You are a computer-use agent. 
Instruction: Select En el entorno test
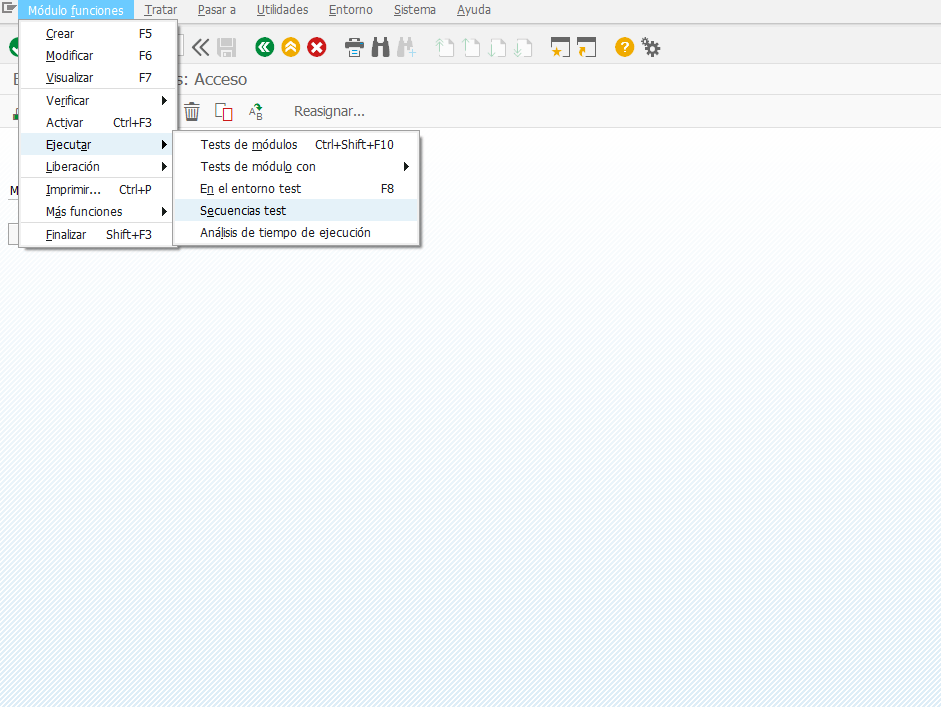296,188
